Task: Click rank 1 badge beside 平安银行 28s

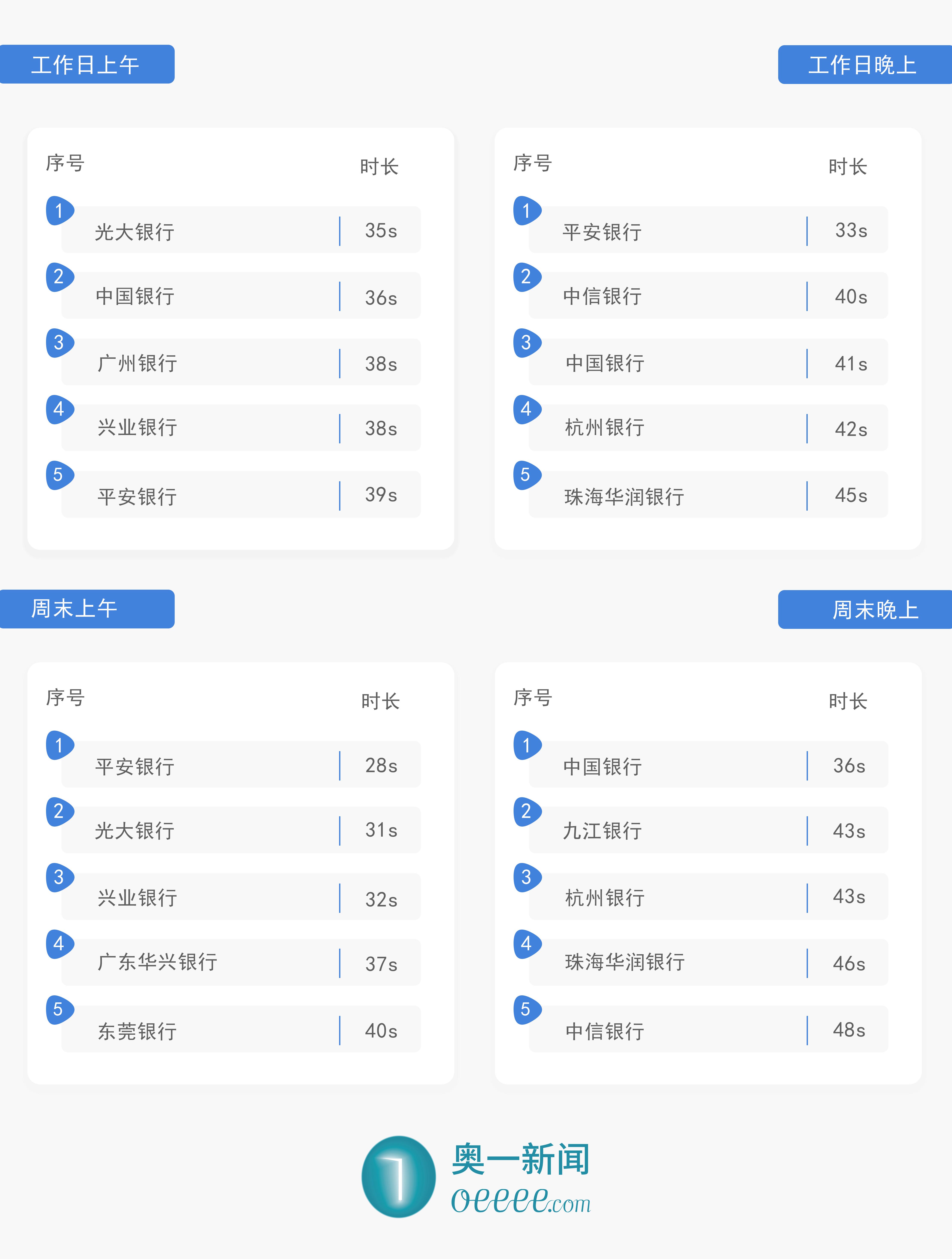Action: pyautogui.click(x=59, y=745)
